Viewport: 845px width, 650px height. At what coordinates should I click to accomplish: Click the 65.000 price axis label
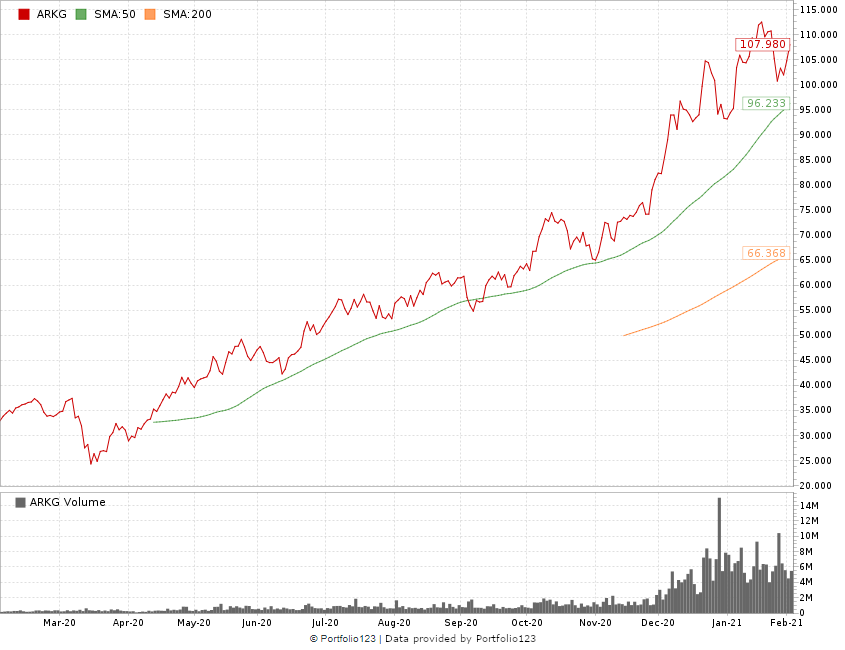tap(816, 260)
